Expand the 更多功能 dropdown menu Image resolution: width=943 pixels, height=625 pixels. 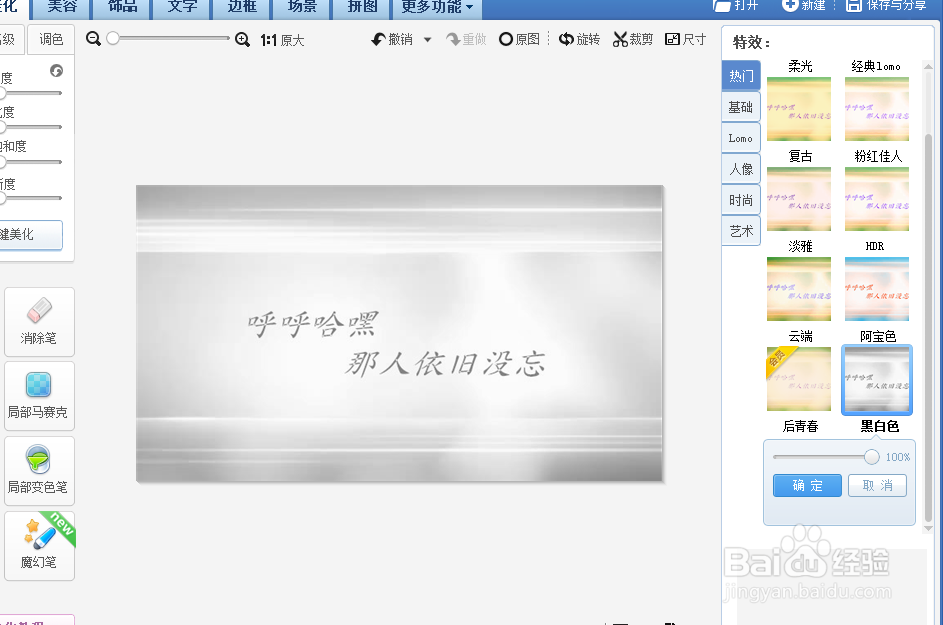[x=437, y=8]
